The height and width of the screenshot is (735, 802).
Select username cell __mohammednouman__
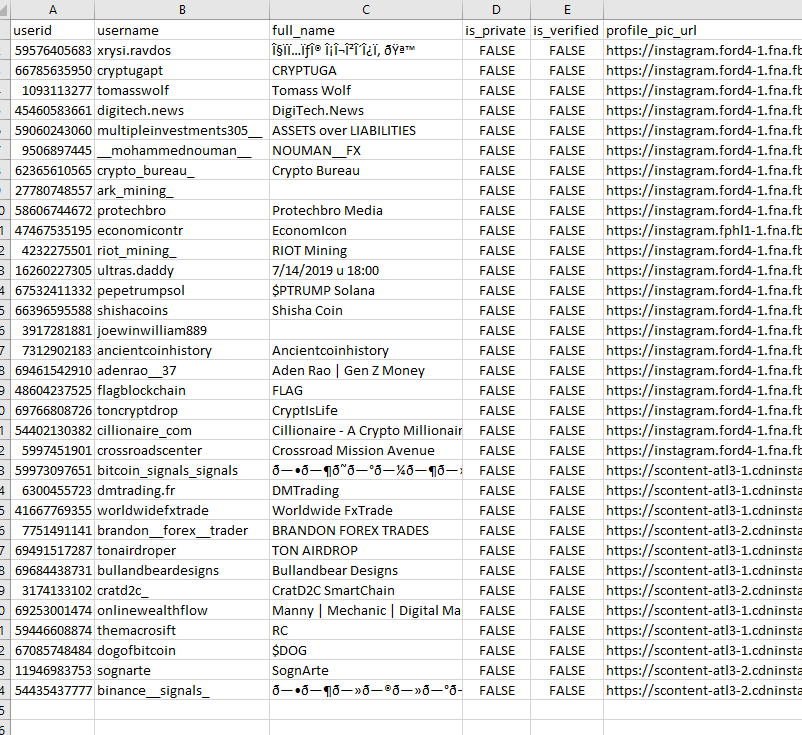point(182,150)
